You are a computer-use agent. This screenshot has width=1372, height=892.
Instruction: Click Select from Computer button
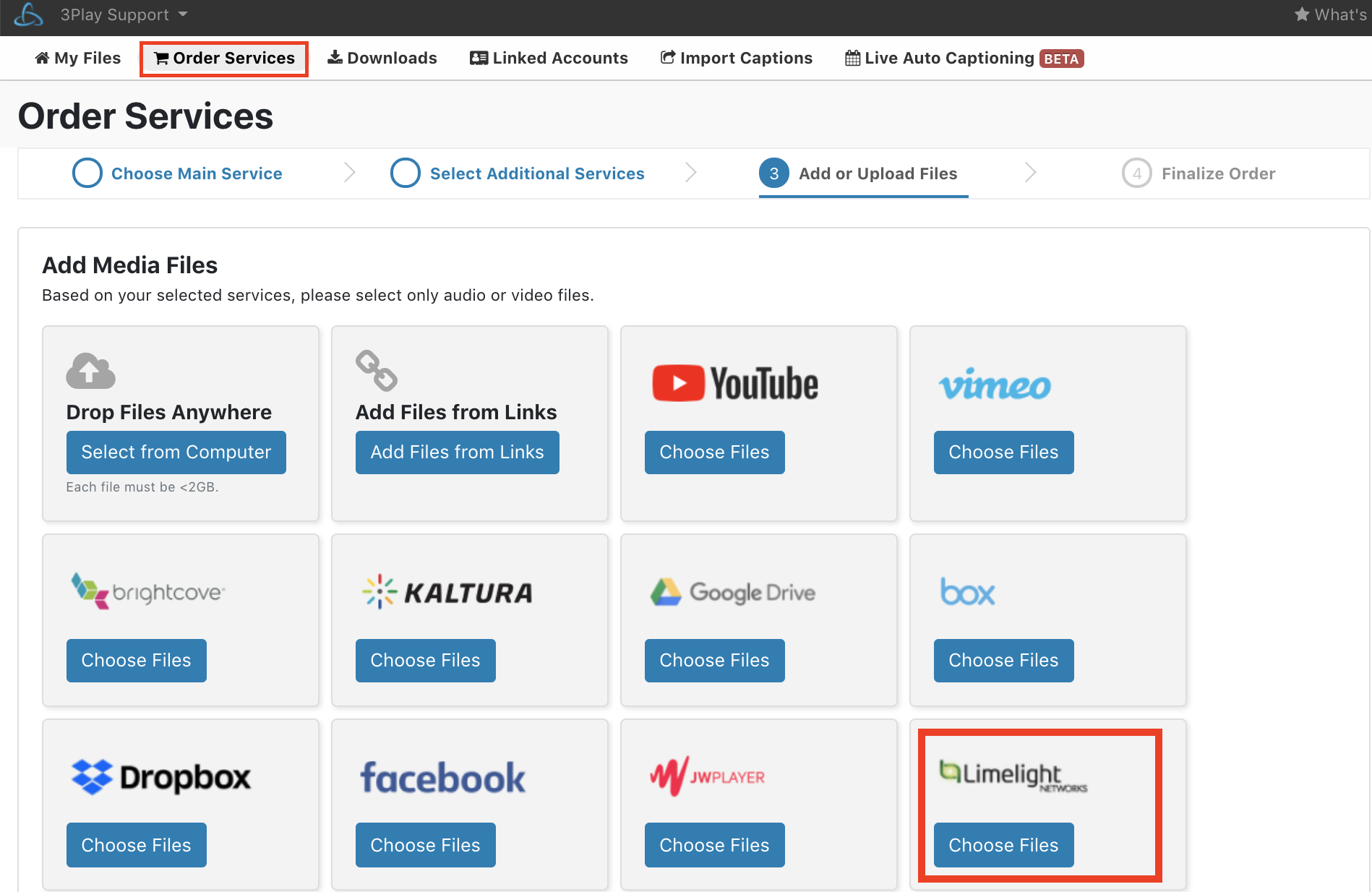pyautogui.click(x=176, y=453)
